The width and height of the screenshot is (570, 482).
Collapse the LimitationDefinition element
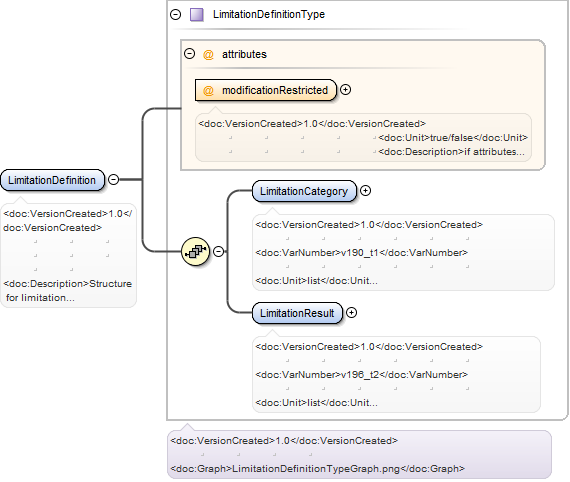pyautogui.click(x=113, y=180)
